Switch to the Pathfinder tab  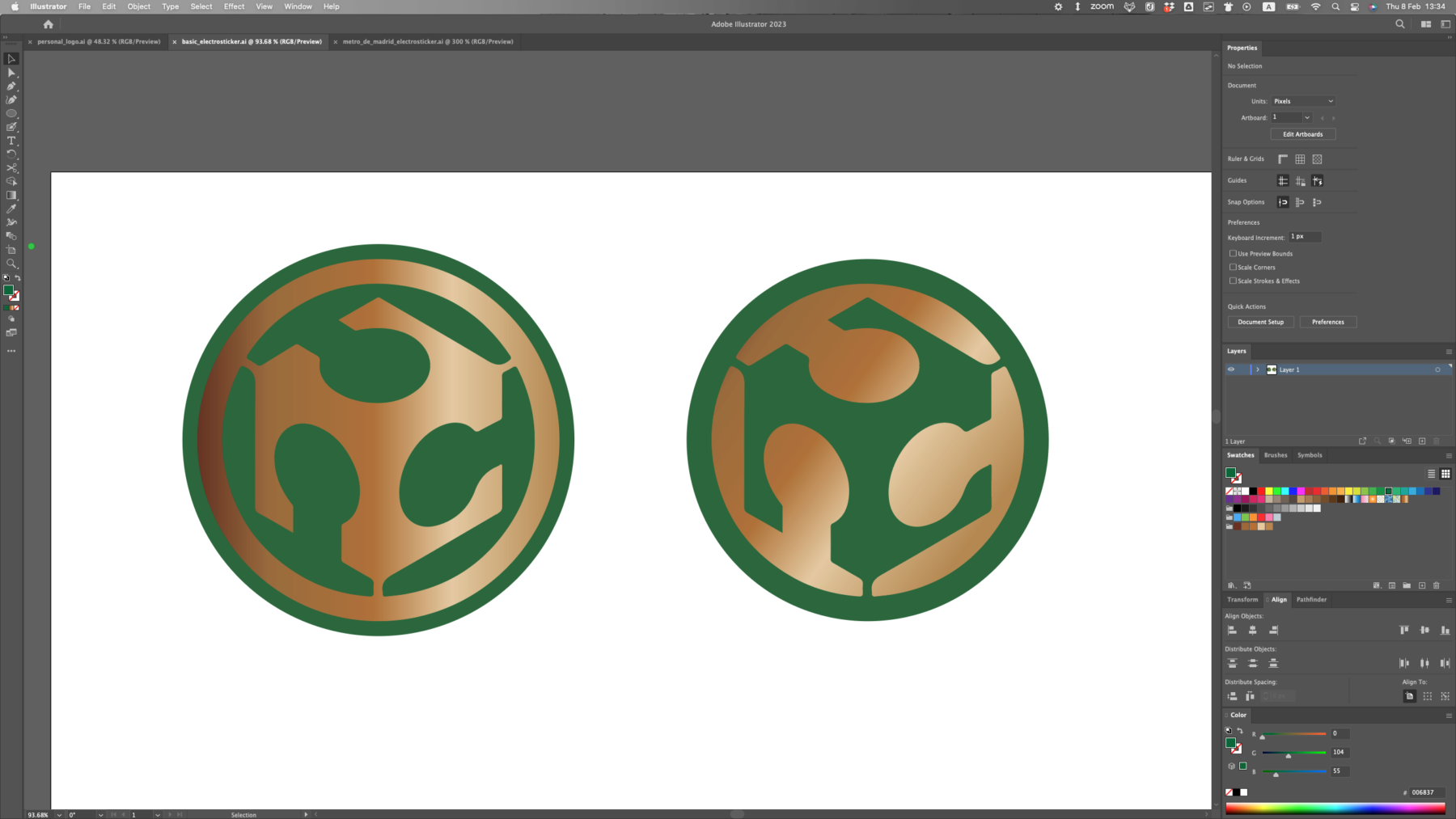point(1311,600)
